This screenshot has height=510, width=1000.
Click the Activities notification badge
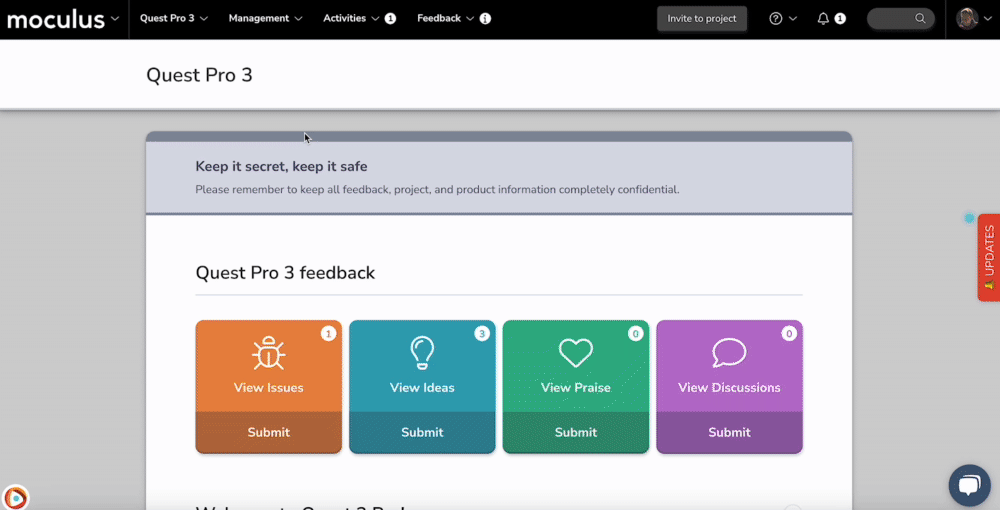390,18
